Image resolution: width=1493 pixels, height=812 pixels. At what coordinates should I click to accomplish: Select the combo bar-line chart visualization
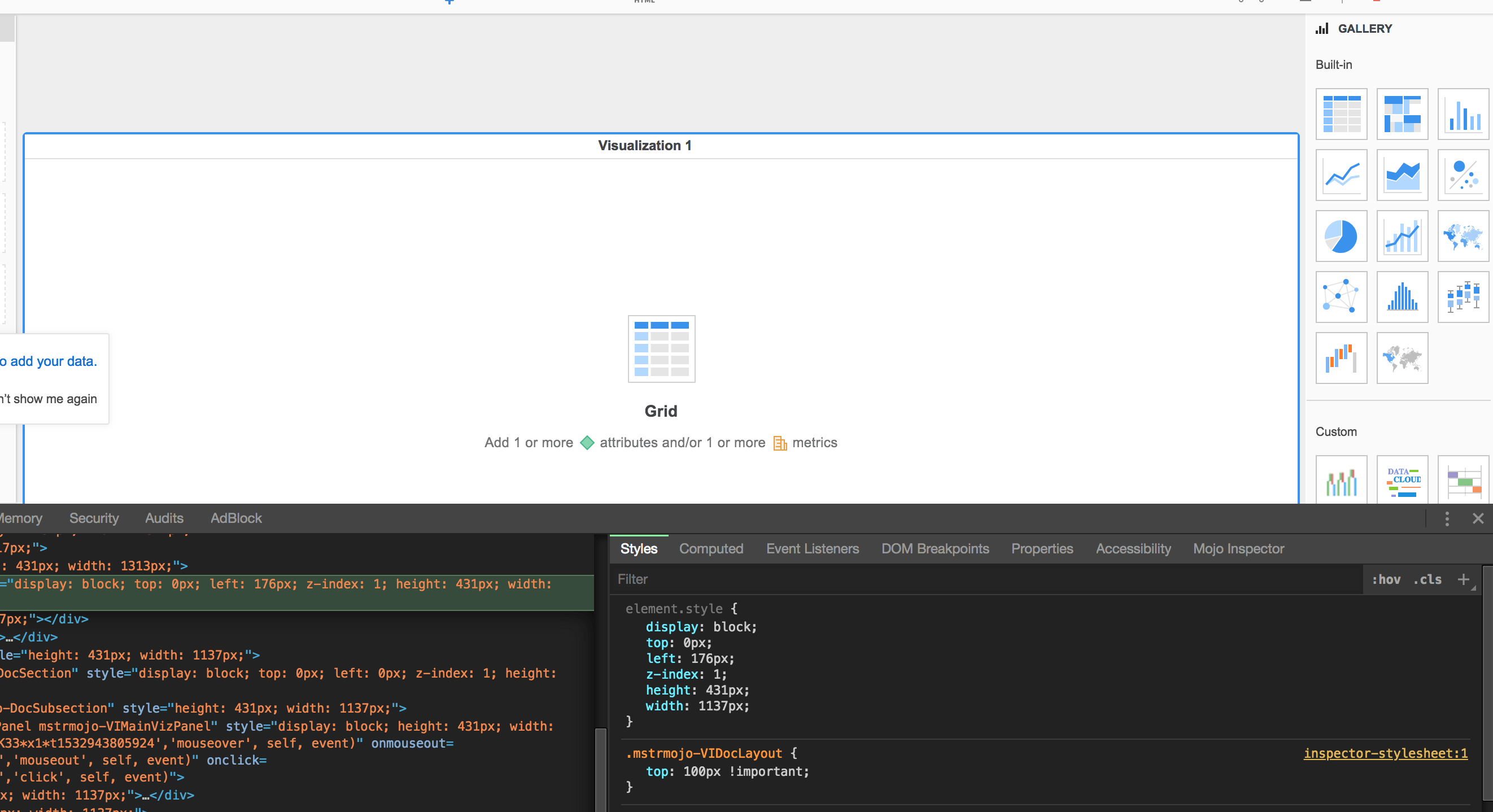tap(1402, 236)
